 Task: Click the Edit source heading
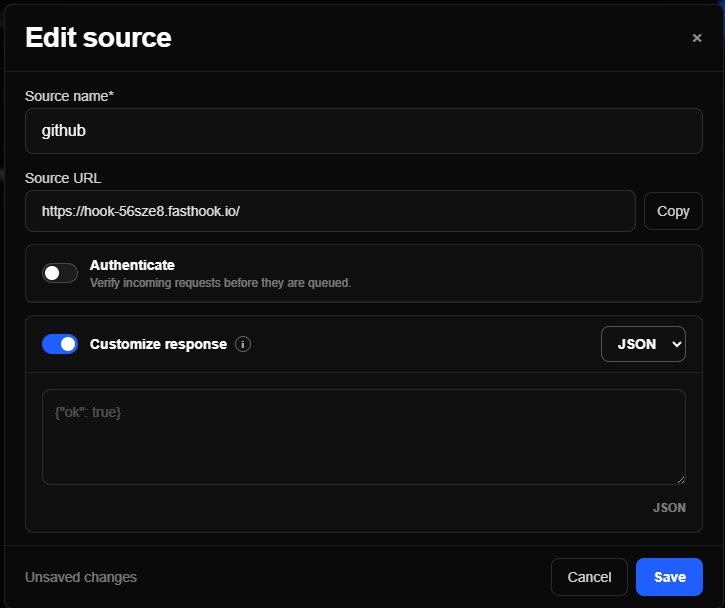click(x=98, y=37)
